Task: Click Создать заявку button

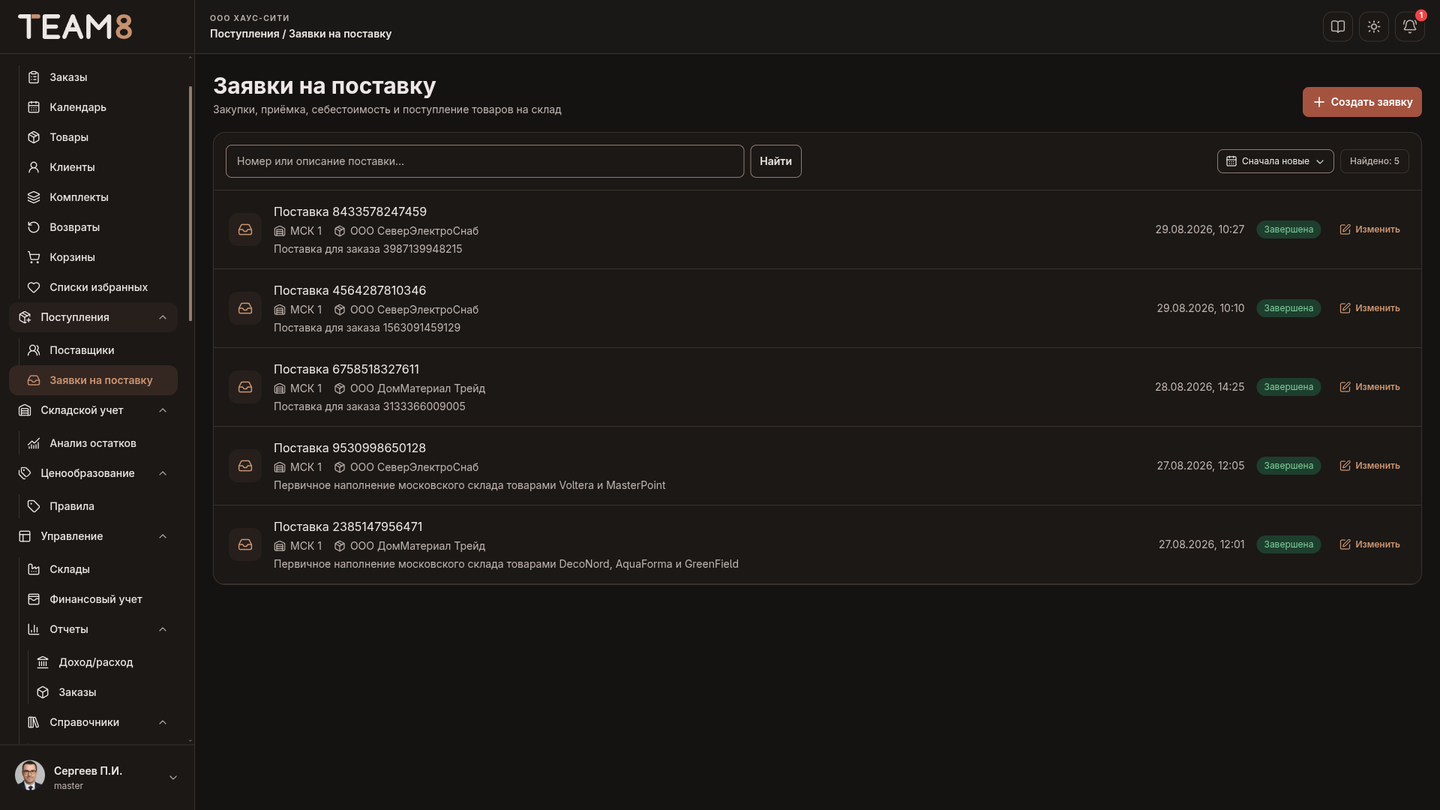Action: click(1362, 102)
